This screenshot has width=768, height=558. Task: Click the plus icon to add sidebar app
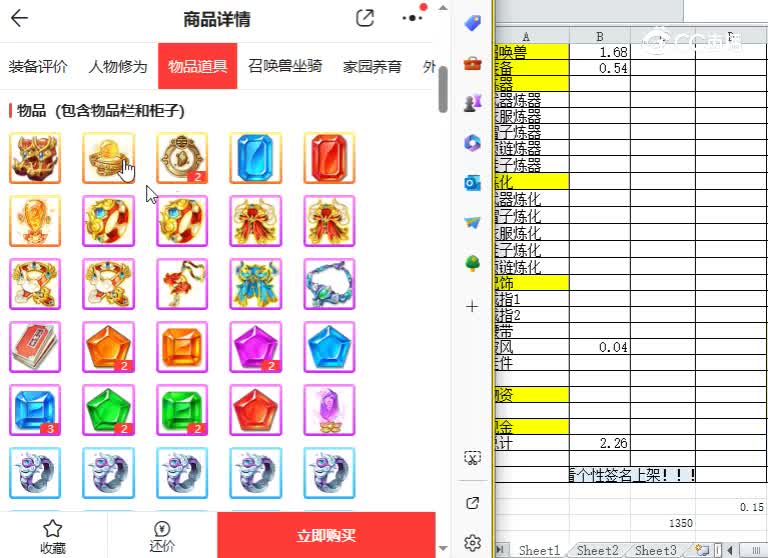tap(472, 307)
